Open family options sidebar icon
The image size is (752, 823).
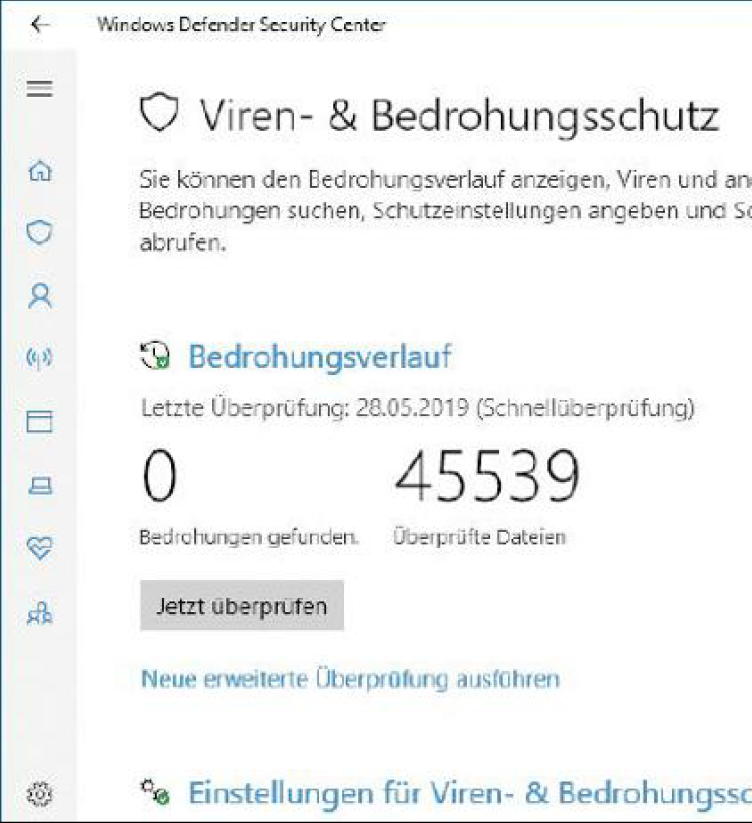[39, 613]
